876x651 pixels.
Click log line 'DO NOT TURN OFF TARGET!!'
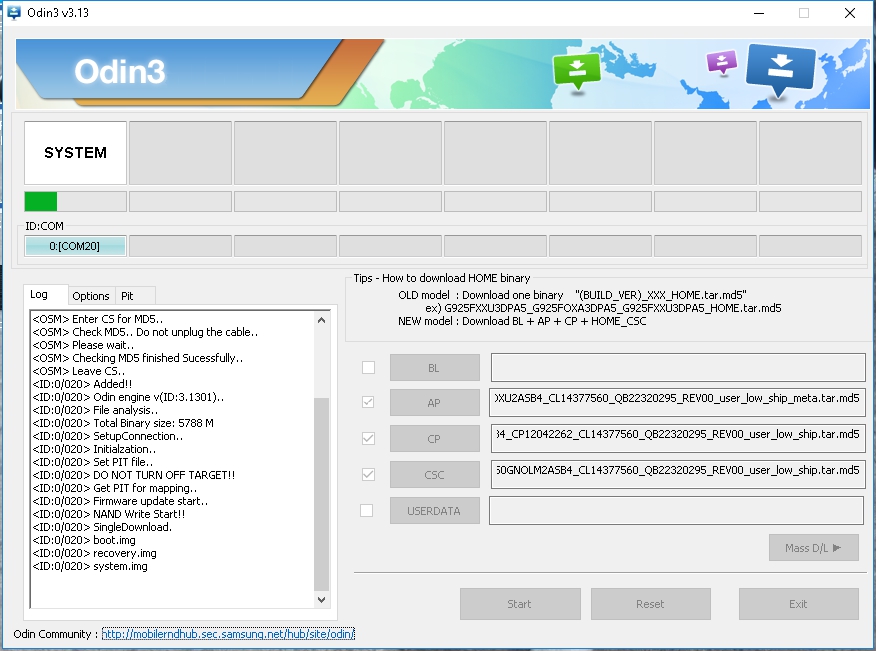(x=134, y=475)
